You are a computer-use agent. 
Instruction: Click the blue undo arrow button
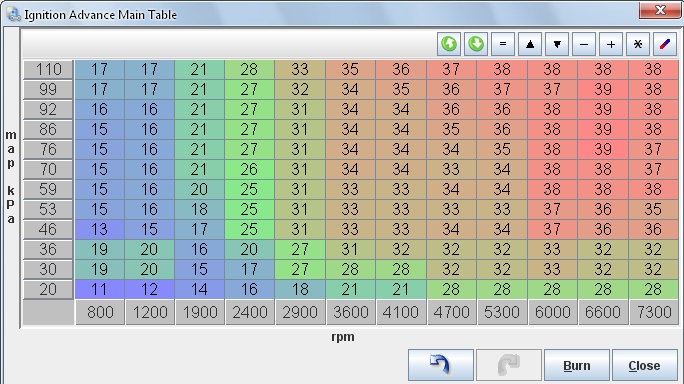441,365
